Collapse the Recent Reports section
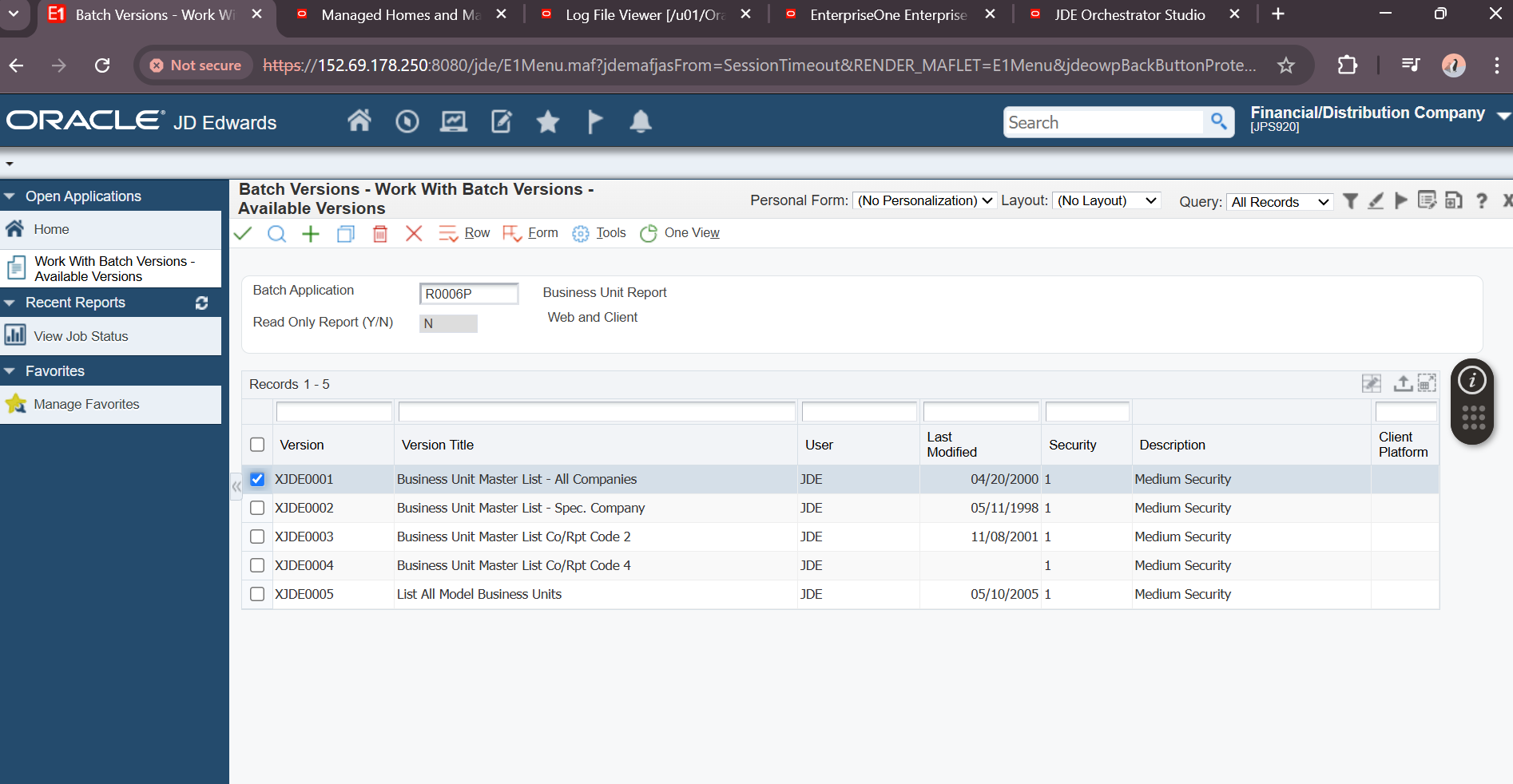Screen dimensions: 1513x784 (10, 303)
